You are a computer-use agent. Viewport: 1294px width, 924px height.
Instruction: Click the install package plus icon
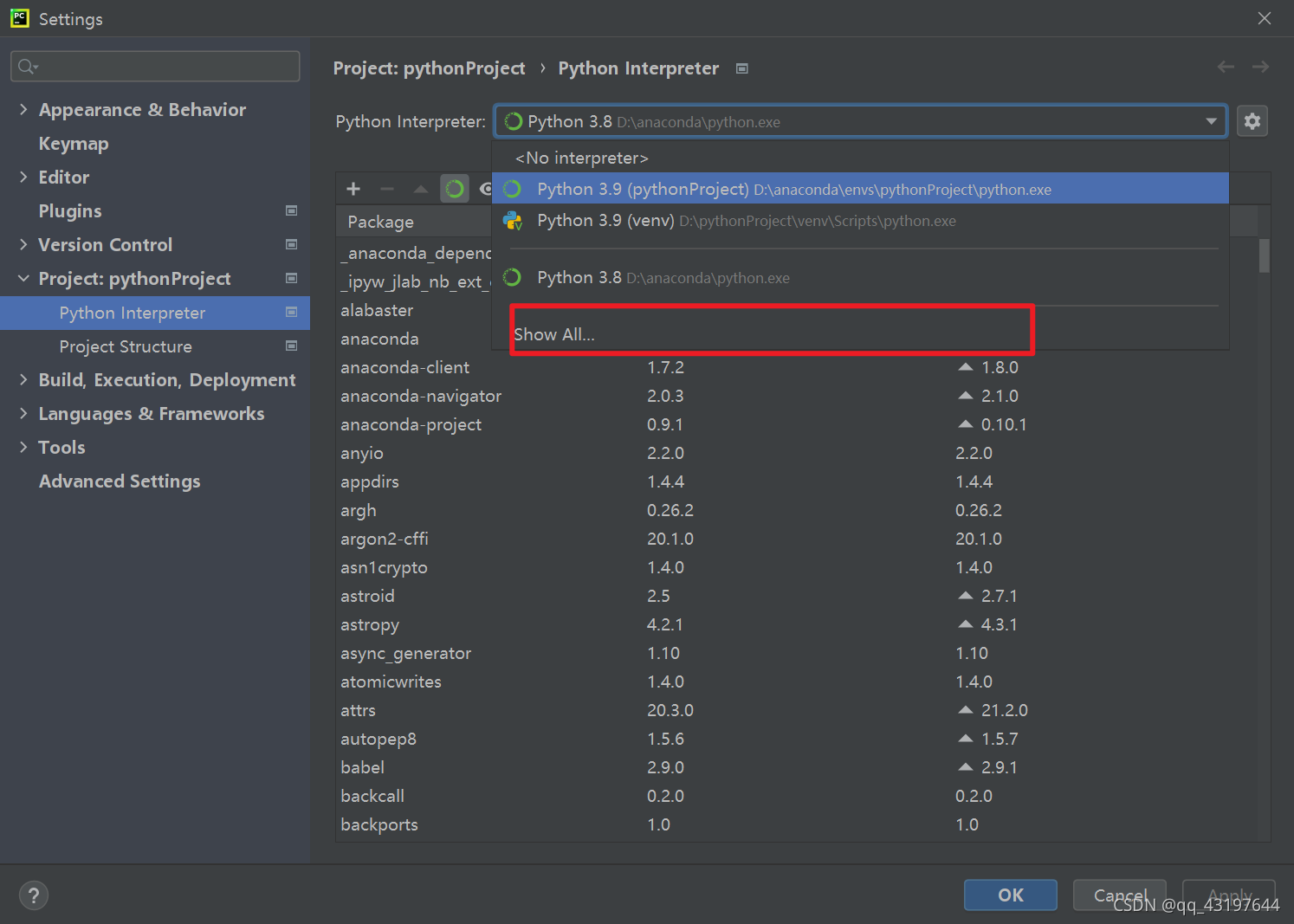(353, 189)
